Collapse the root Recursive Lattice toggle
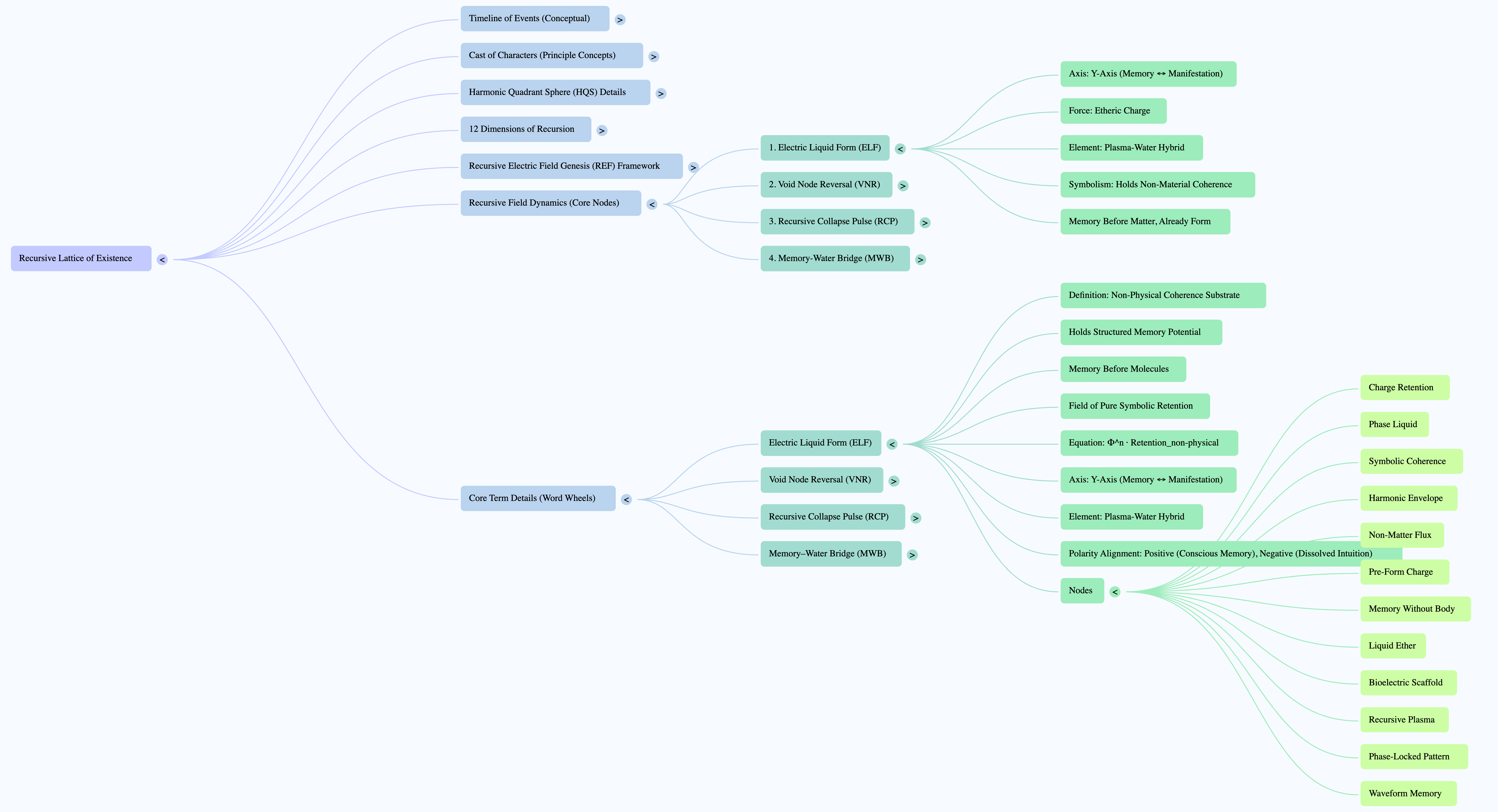This screenshot has width=1498, height=812. point(162,260)
